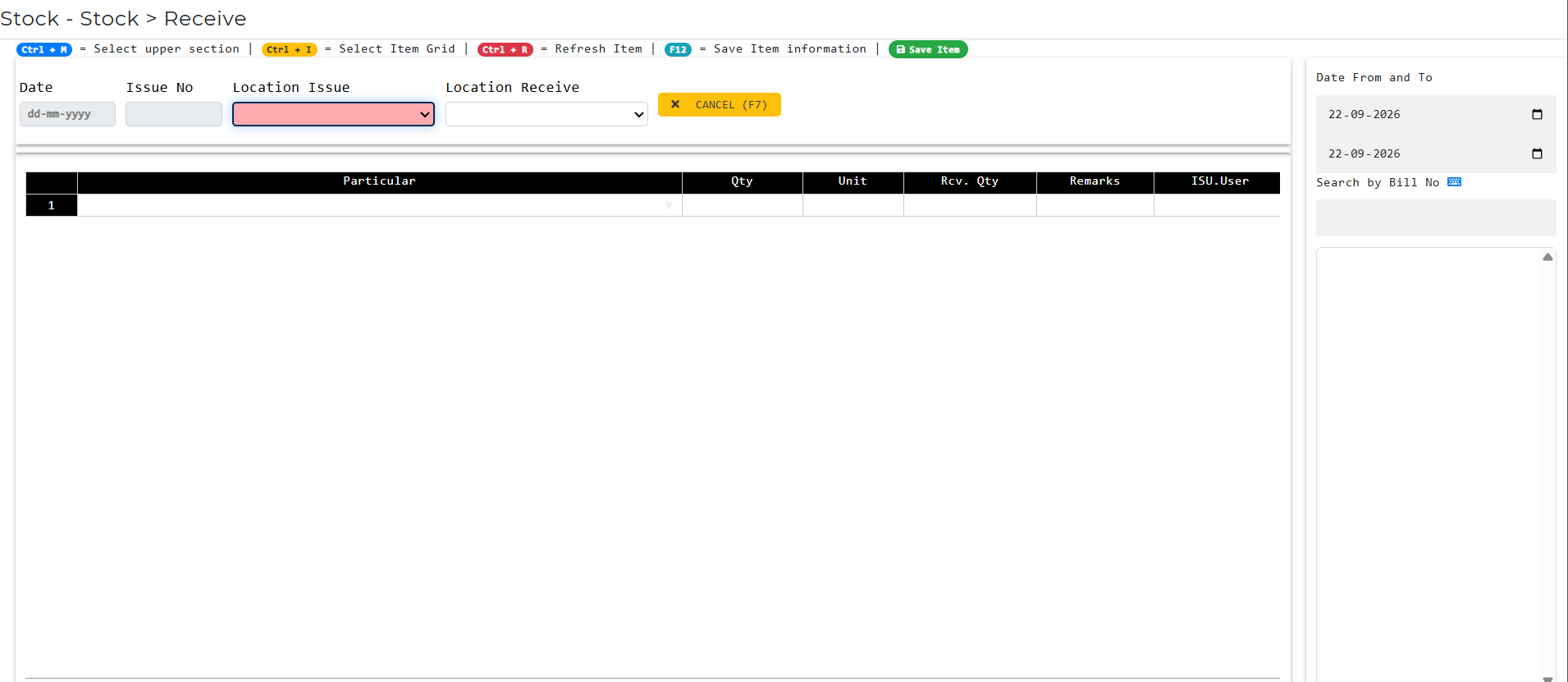Viewport: 1568px width, 682px height.
Task: Click the Unit cell in row 1
Action: (x=853, y=205)
